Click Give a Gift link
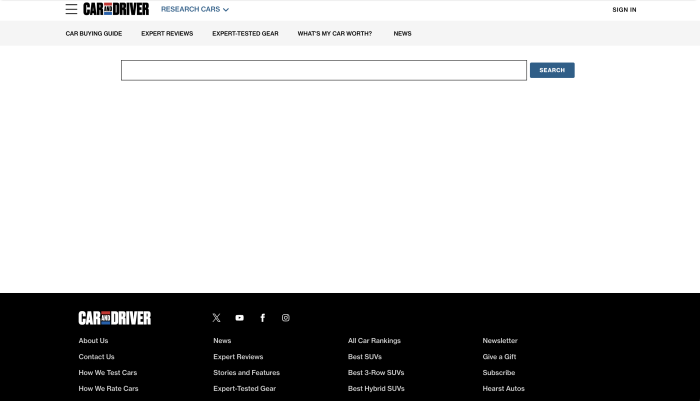 pos(499,357)
